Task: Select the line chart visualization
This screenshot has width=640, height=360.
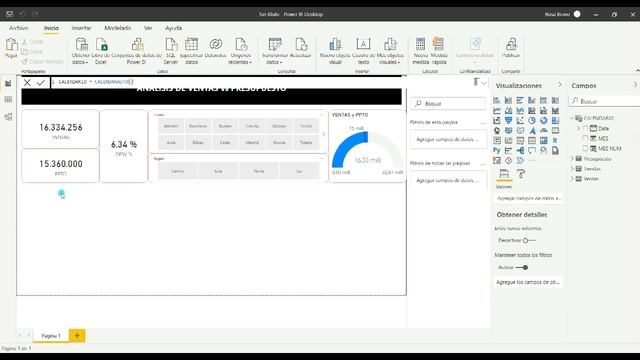Action: [x=496, y=111]
